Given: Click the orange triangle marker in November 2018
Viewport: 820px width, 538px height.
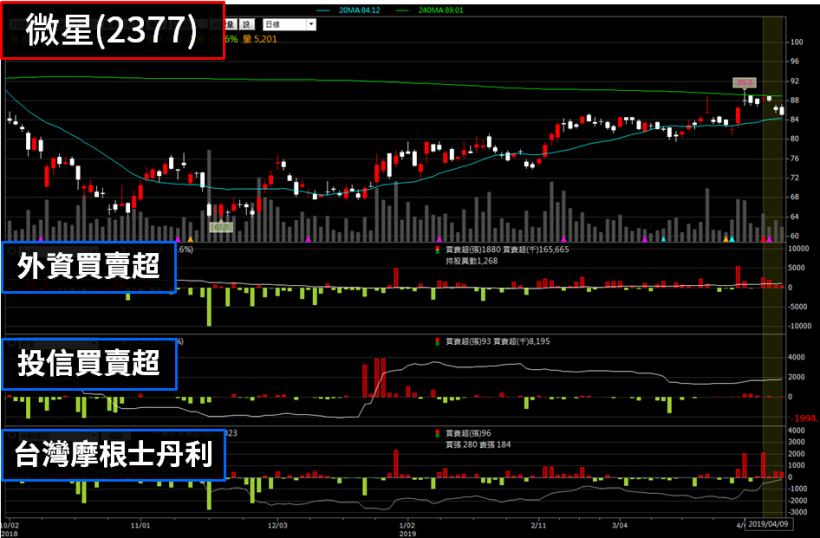Looking at the screenshot, I should coord(190,239).
